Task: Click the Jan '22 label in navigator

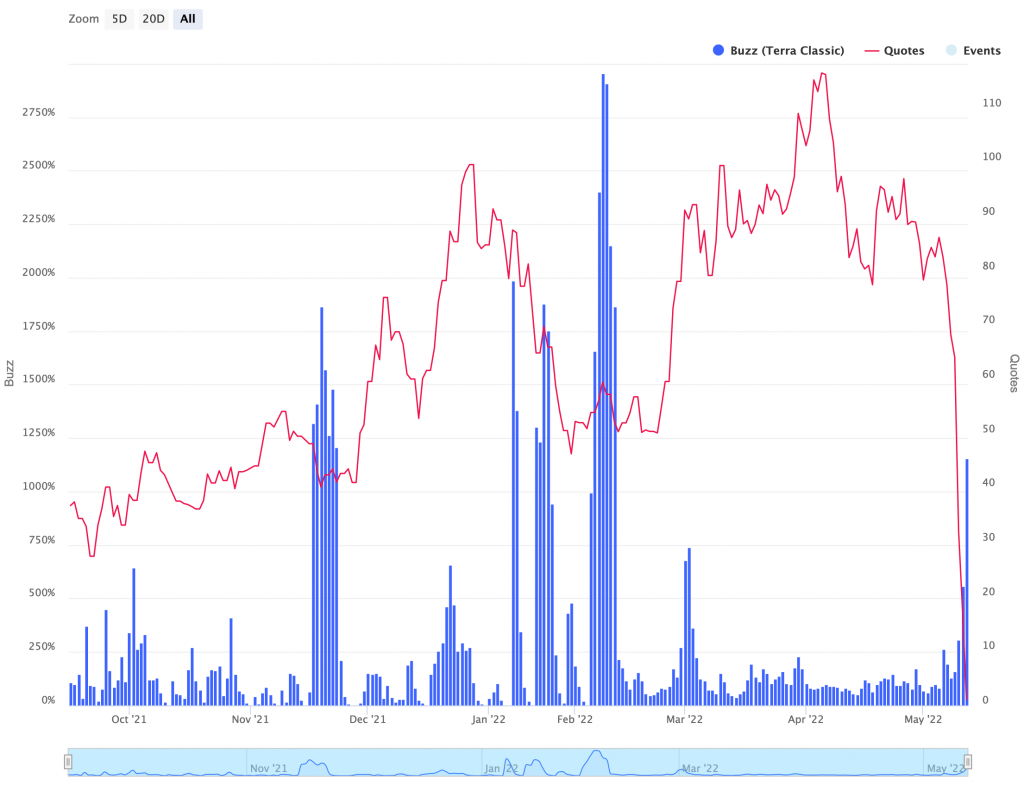Action: coord(502,768)
